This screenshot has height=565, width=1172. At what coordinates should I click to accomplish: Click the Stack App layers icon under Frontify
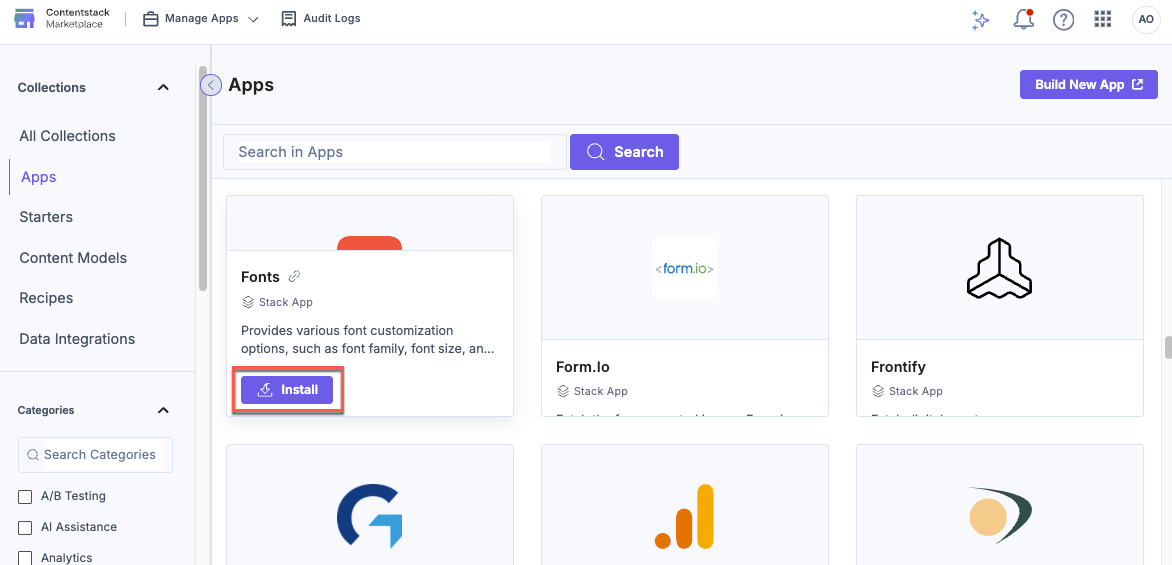click(878, 391)
